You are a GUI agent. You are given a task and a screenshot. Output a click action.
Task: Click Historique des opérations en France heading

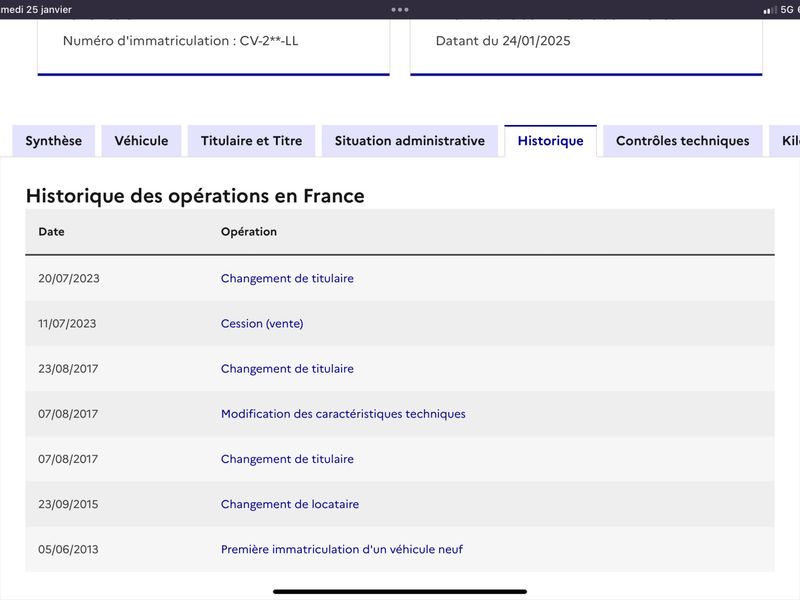[x=195, y=196]
